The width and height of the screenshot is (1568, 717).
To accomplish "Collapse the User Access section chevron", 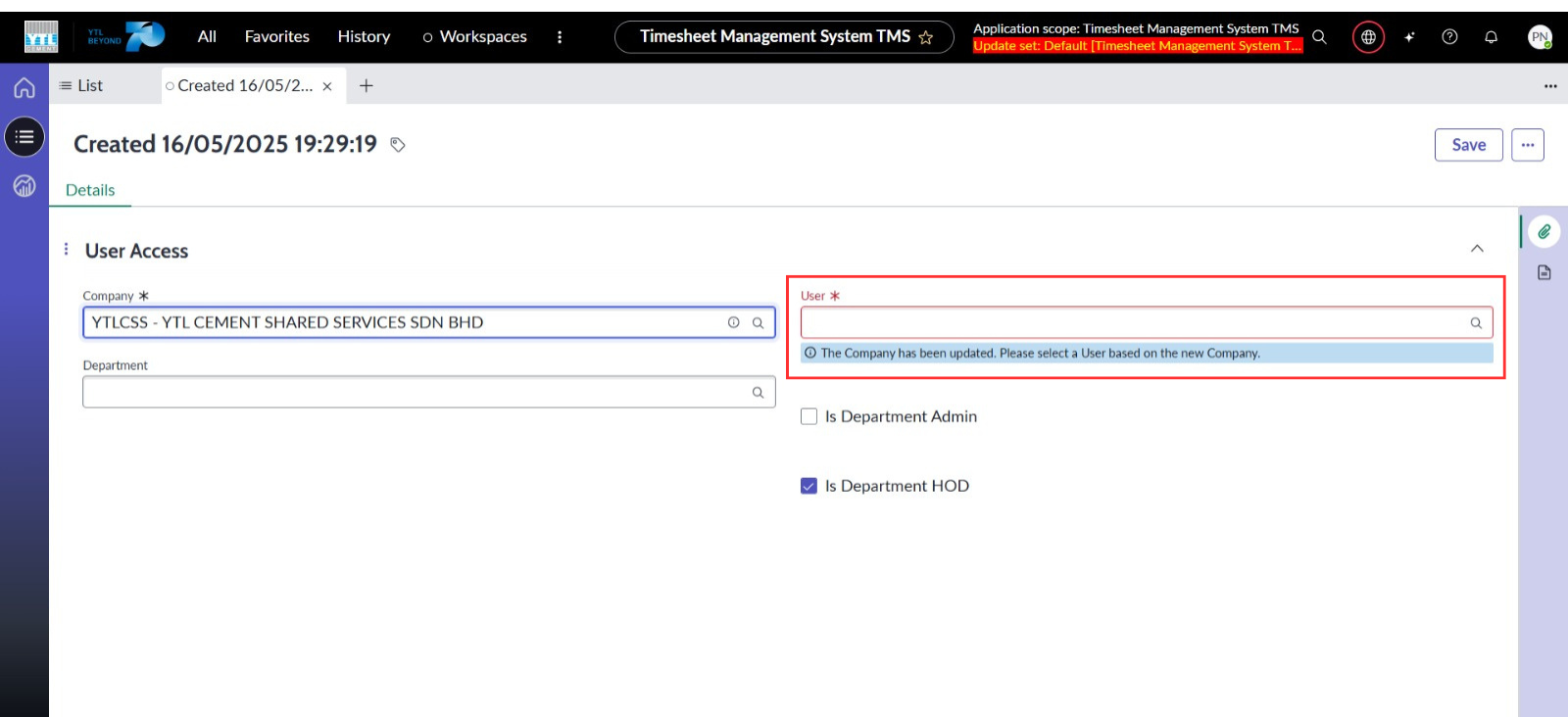I will click(x=1477, y=249).
